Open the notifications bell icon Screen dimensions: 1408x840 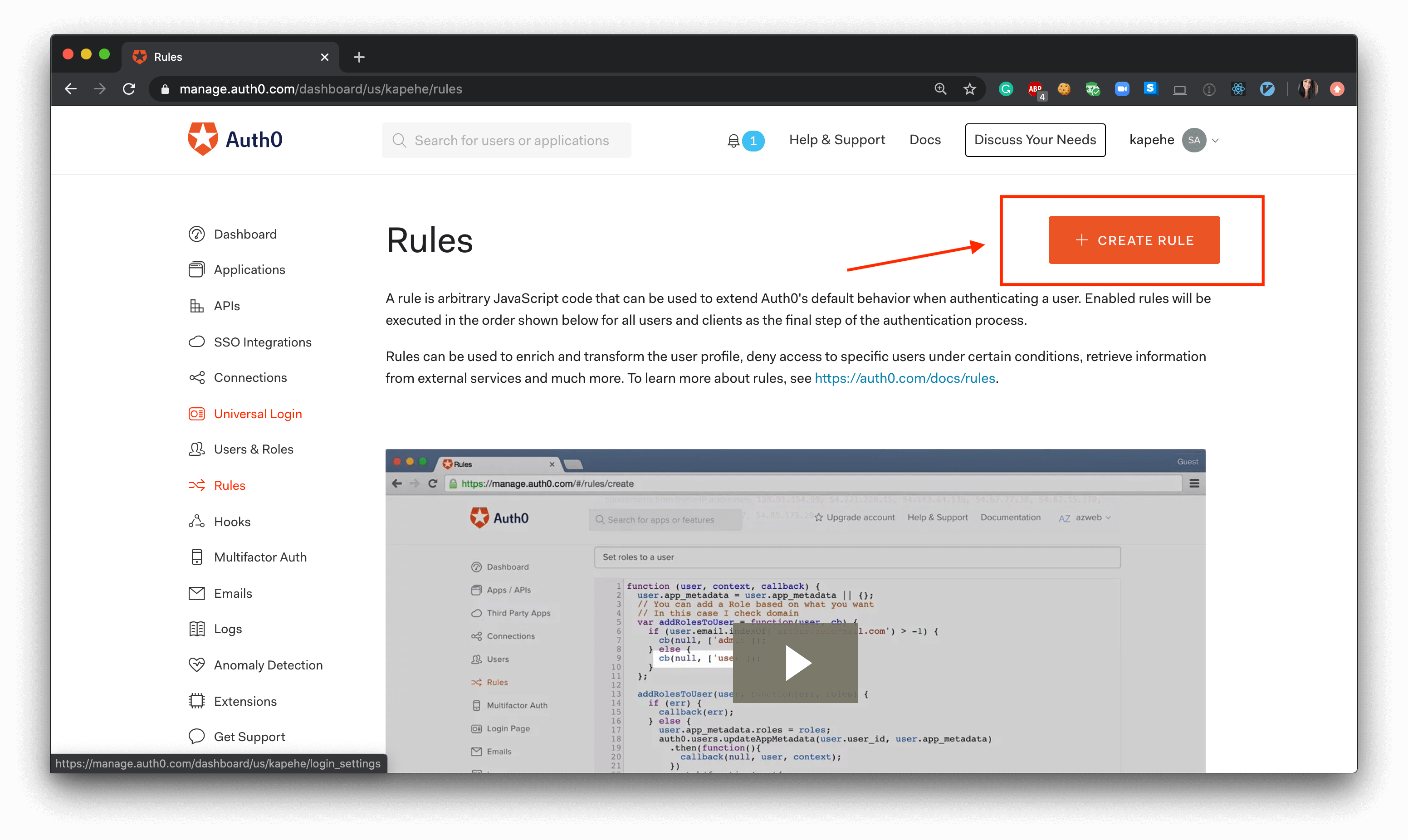coord(733,140)
